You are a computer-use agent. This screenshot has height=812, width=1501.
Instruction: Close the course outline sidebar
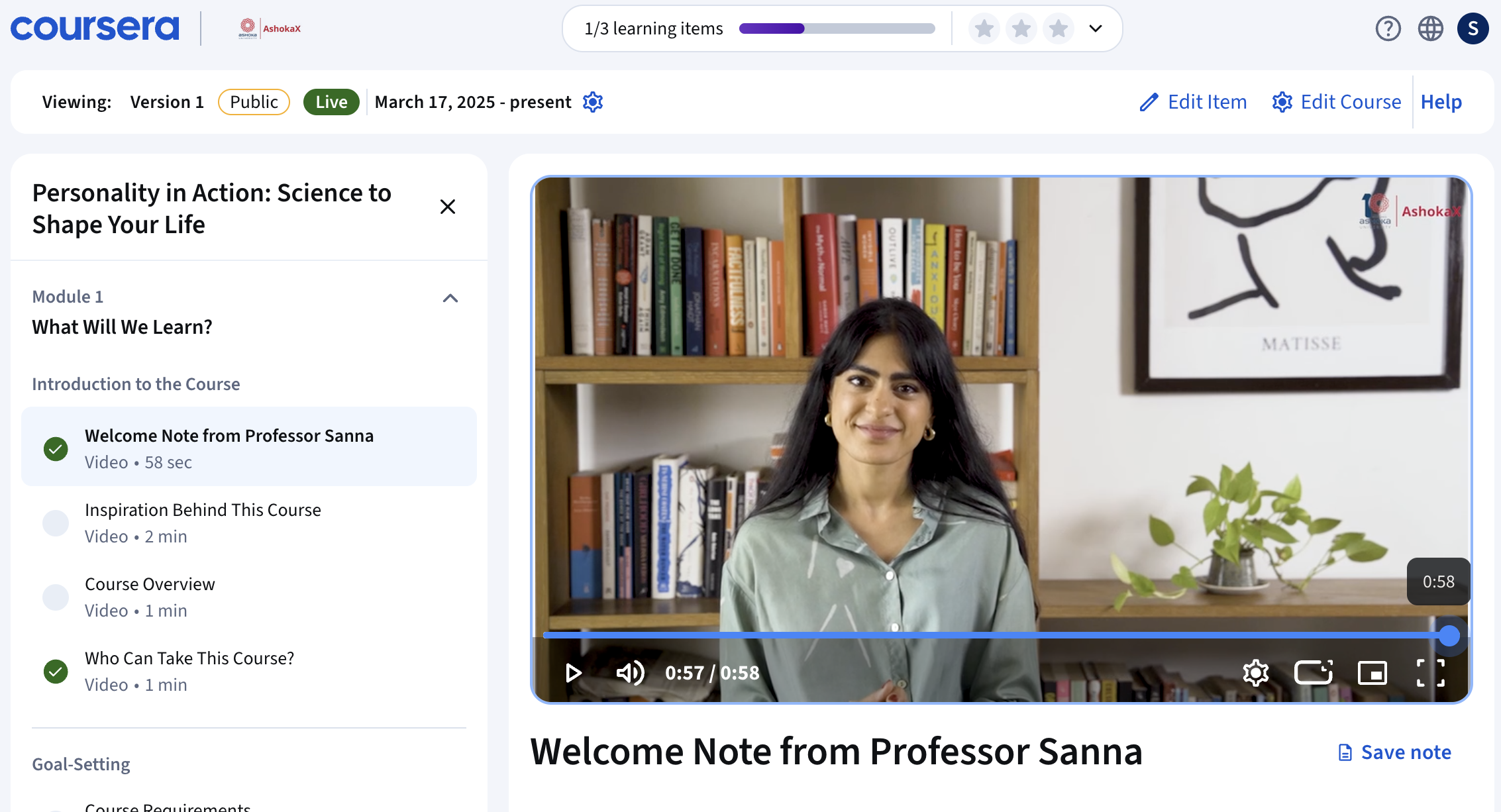tap(448, 207)
